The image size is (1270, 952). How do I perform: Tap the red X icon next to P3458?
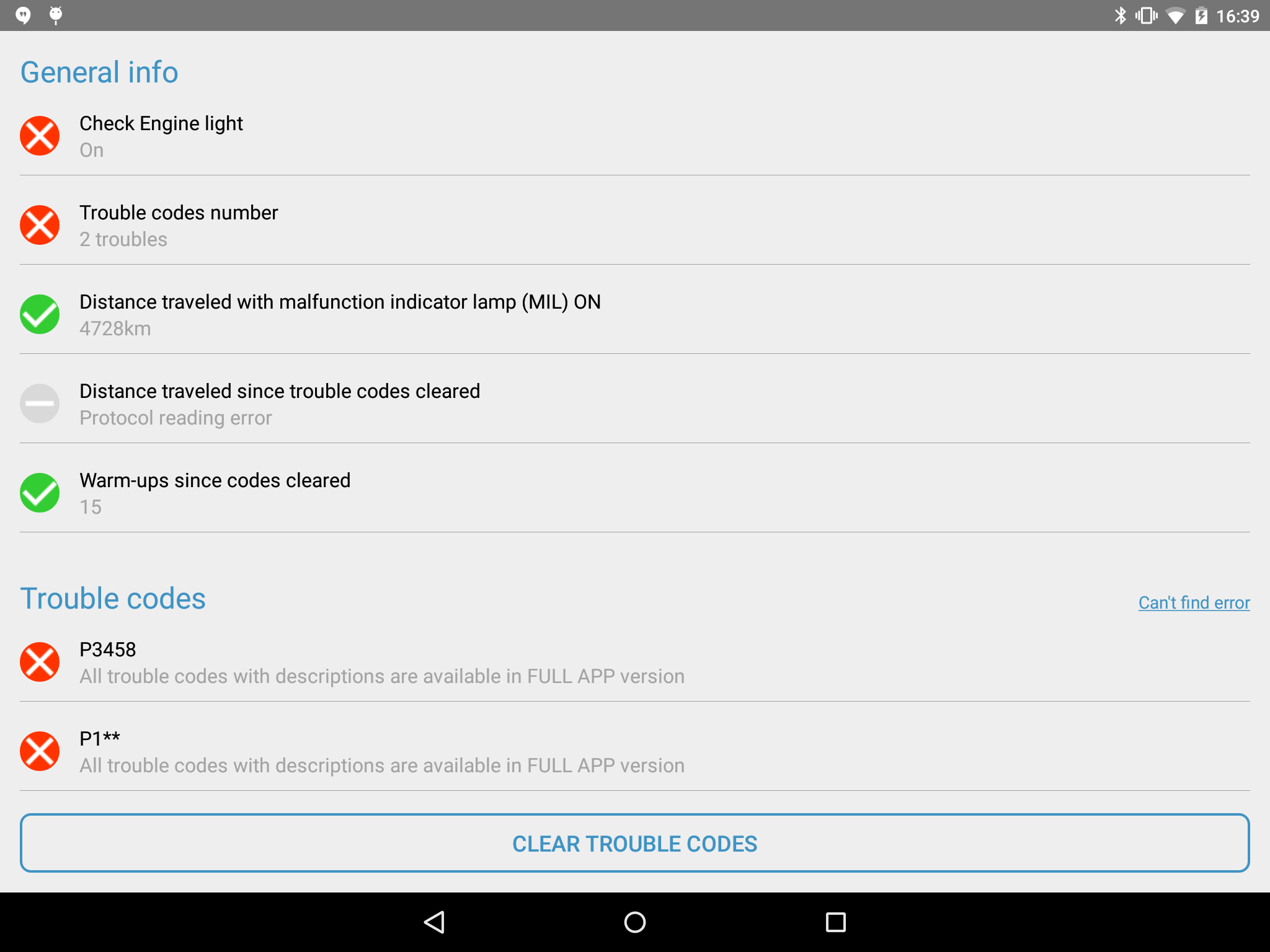pyautogui.click(x=40, y=662)
